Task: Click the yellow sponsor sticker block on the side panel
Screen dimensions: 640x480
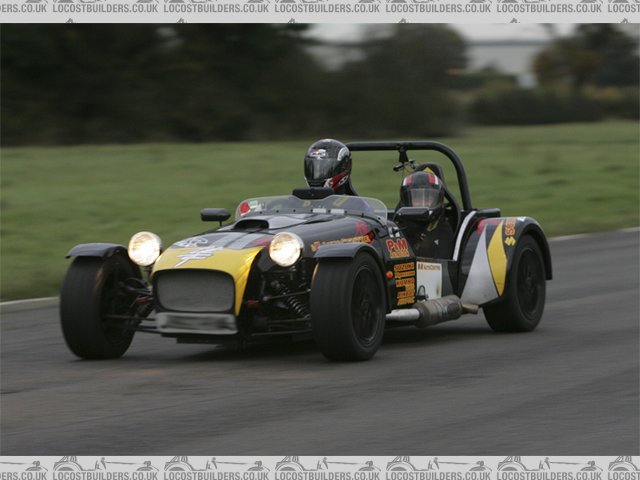Action: [404, 283]
